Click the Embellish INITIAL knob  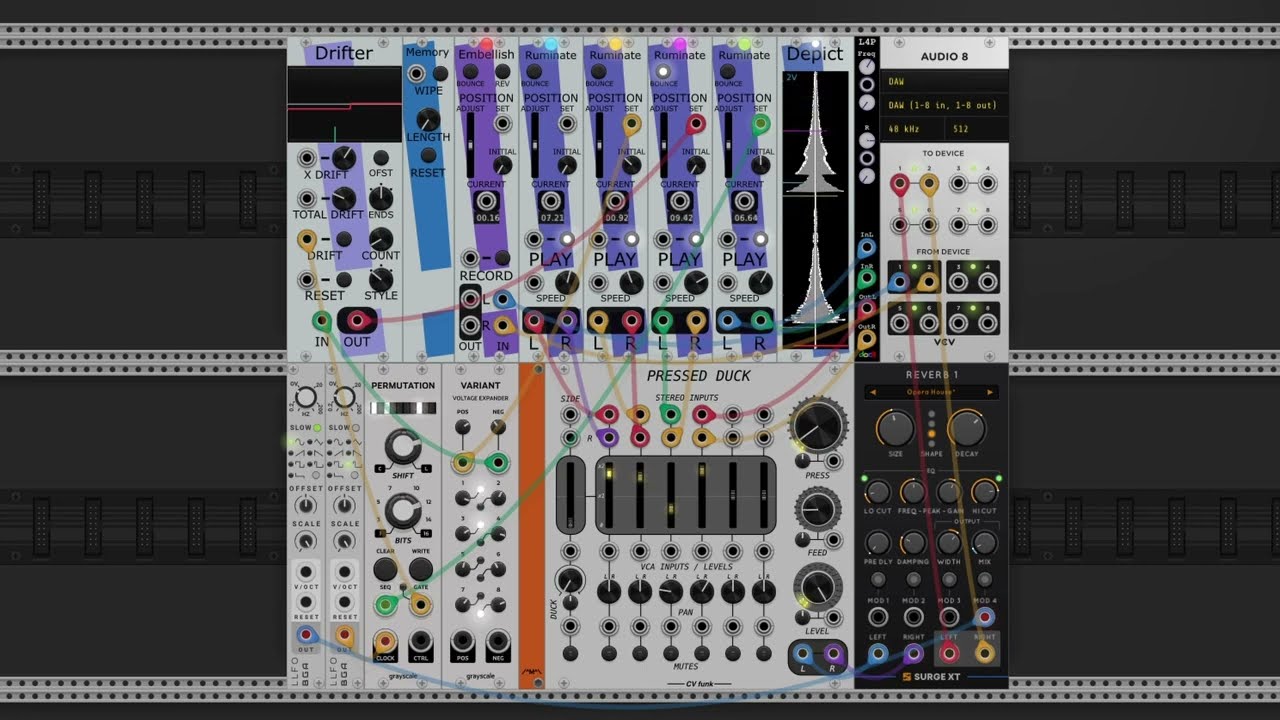click(x=502, y=166)
